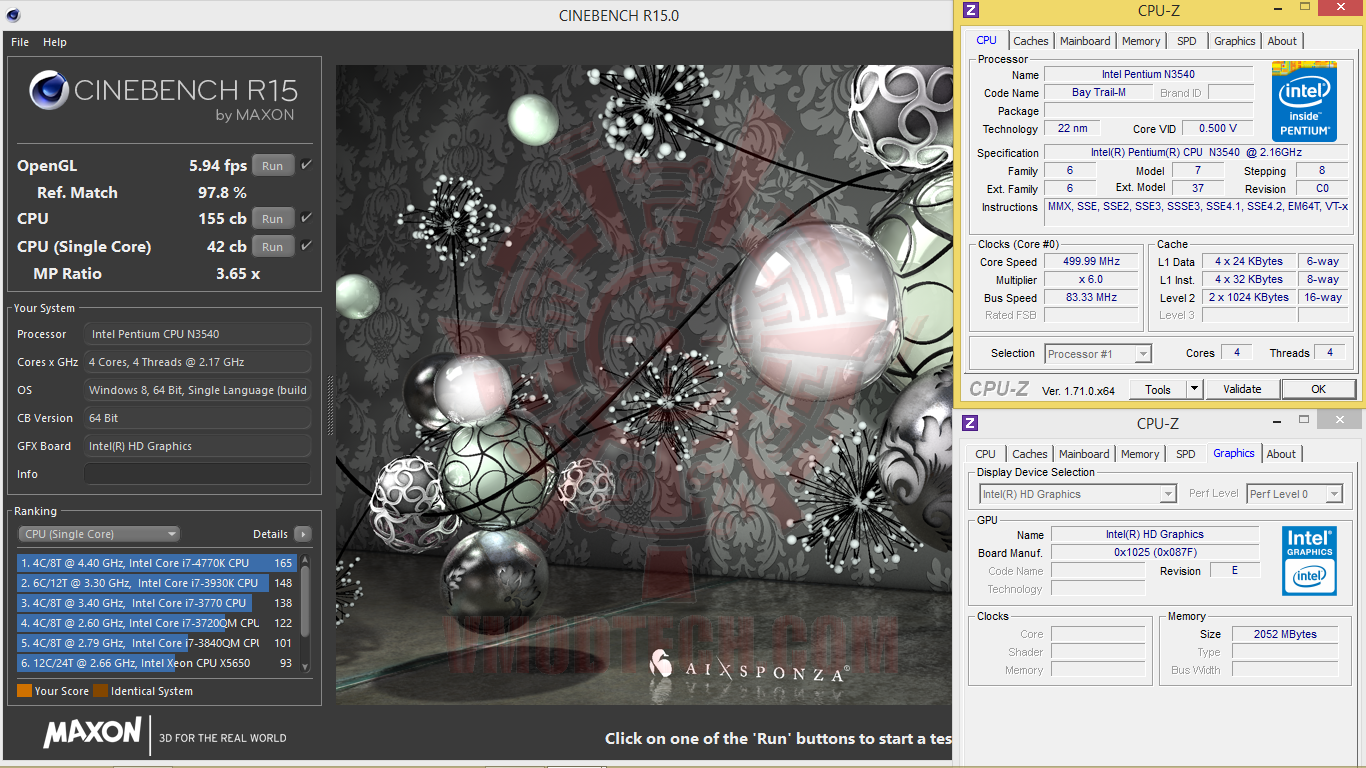
Task: Click the Processor field showing Intel Pentium CPU N3540
Action: tap(197, 334)
